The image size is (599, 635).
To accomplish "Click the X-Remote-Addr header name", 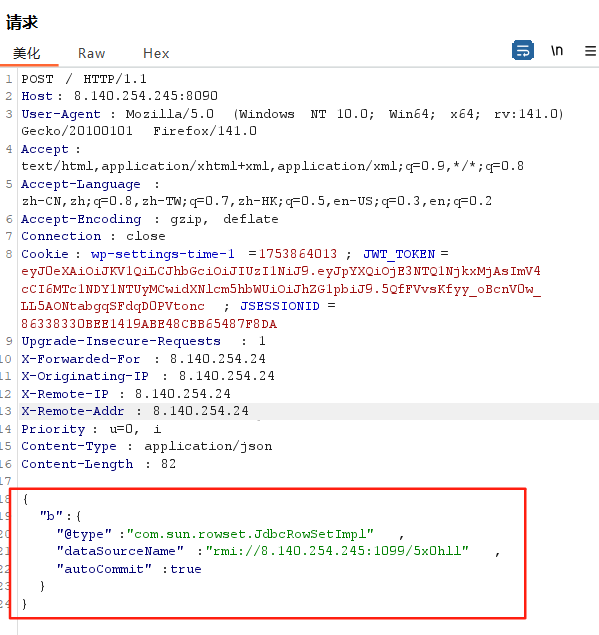I will click(x=73, y=411).
